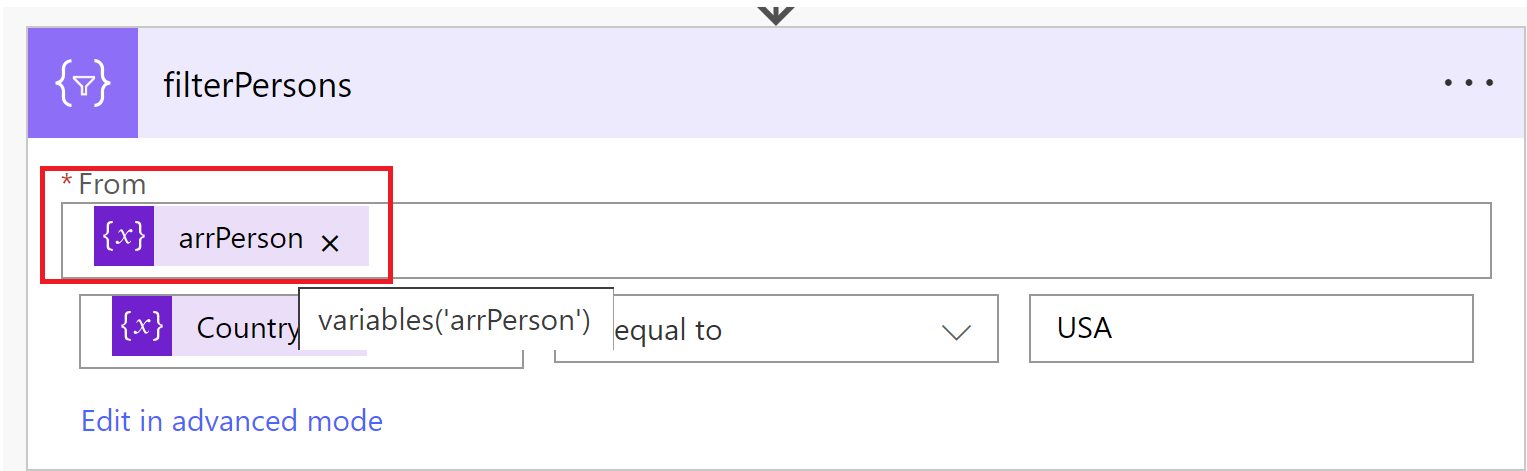Click the "equal to" operator text
The width and height of the screenshot is (1527, 471).
click(670, 331)
